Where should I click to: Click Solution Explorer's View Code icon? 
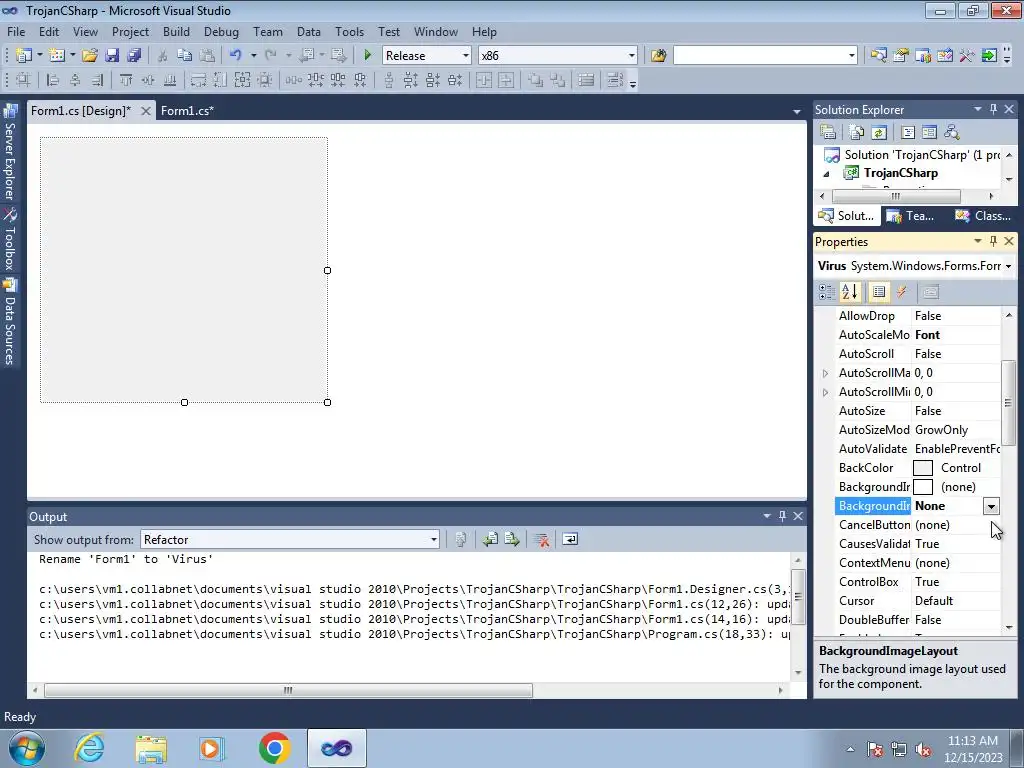tap(908, 133)
